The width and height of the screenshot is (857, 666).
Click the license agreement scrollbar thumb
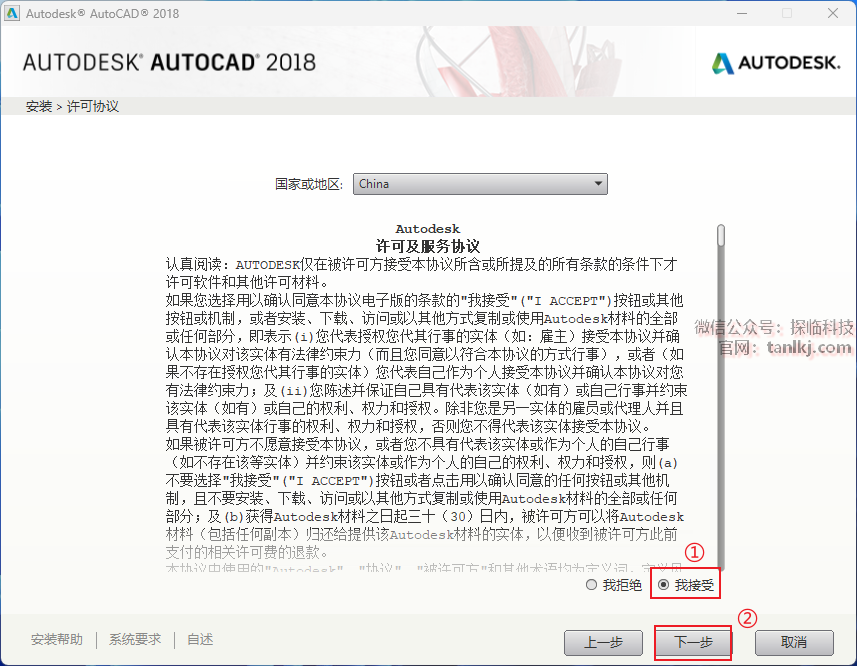point(721,235)
